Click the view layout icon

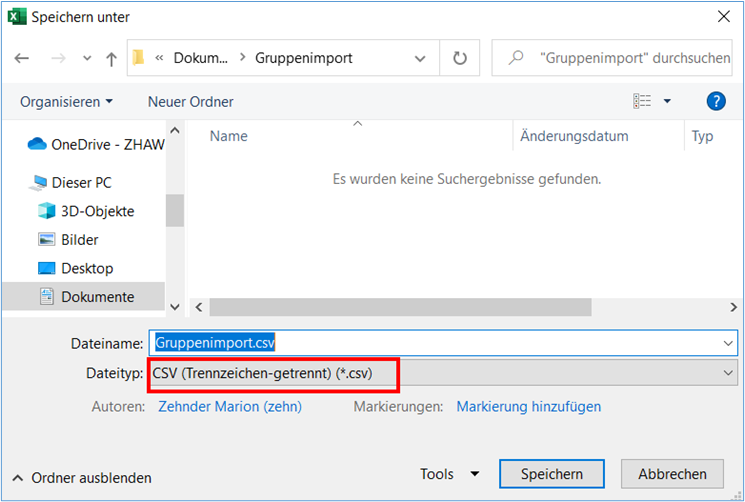(x=642, y=101)
